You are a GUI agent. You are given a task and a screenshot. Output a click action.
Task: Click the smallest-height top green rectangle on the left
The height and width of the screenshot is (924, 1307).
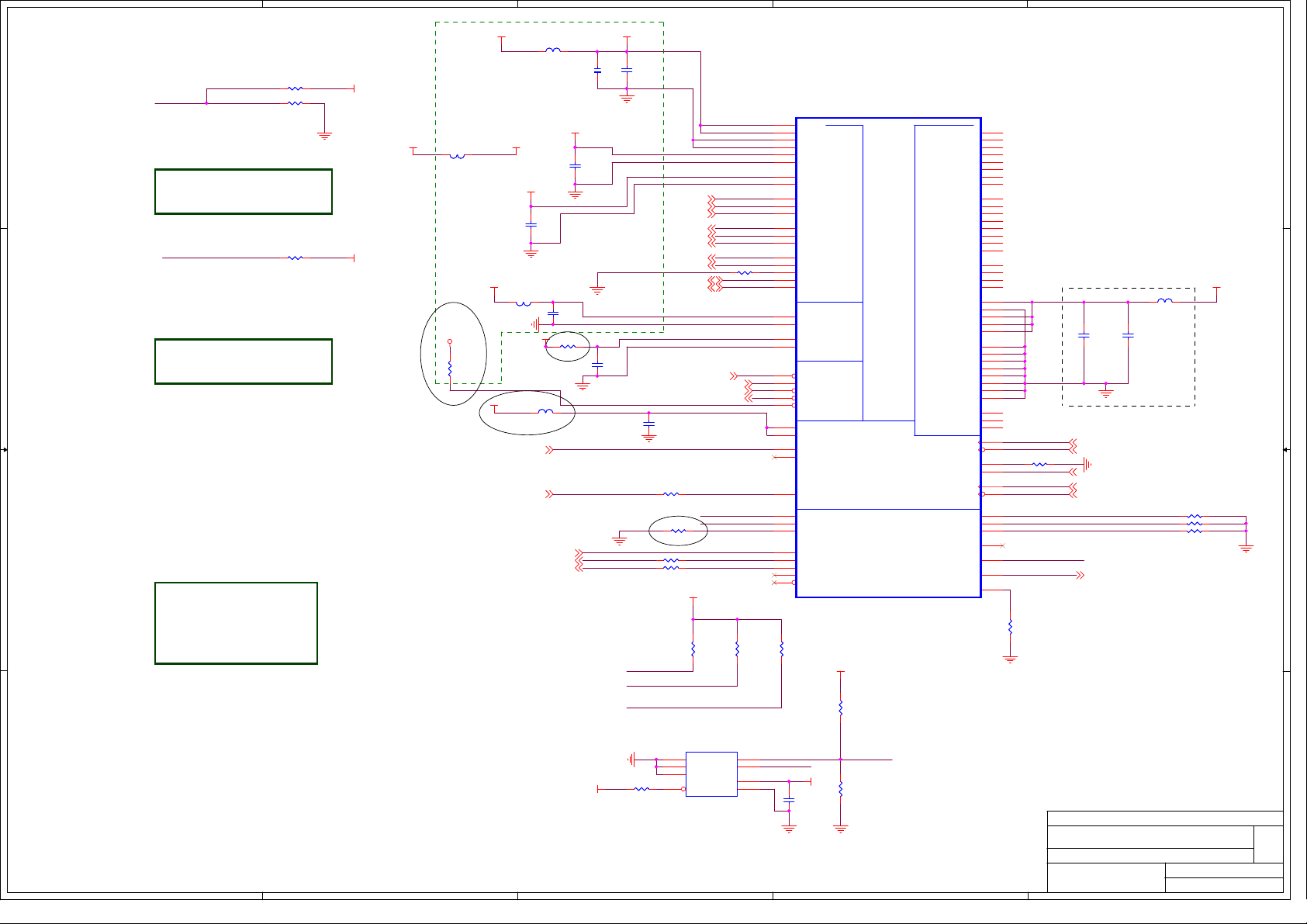[x=244, y=192]
